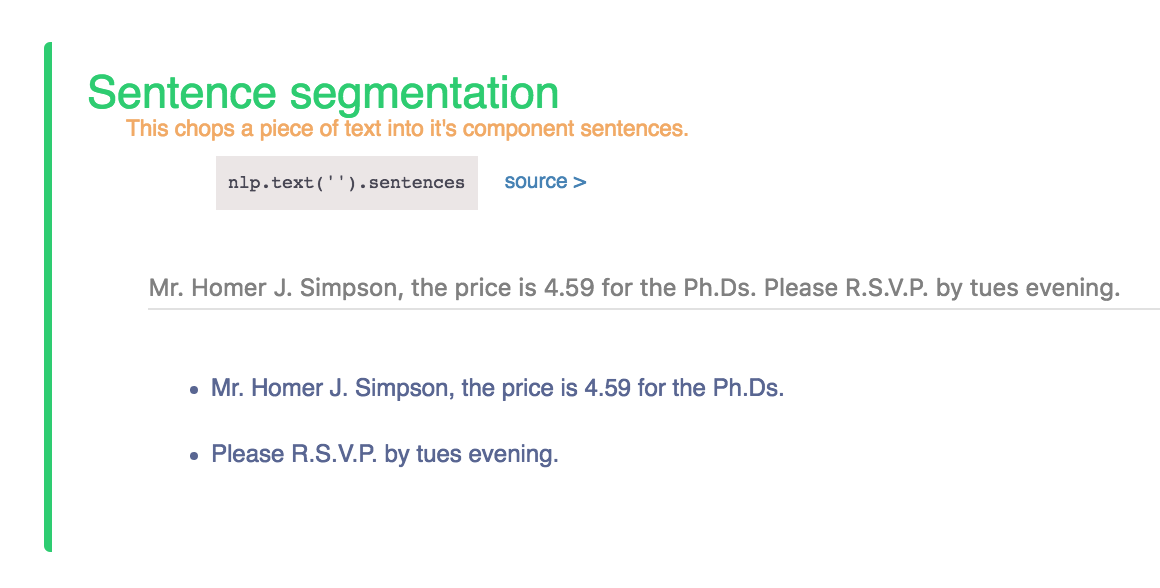Click the nlp.text('').sentences code block
This screenshot has width=1160, height=588.
point(346,183)
